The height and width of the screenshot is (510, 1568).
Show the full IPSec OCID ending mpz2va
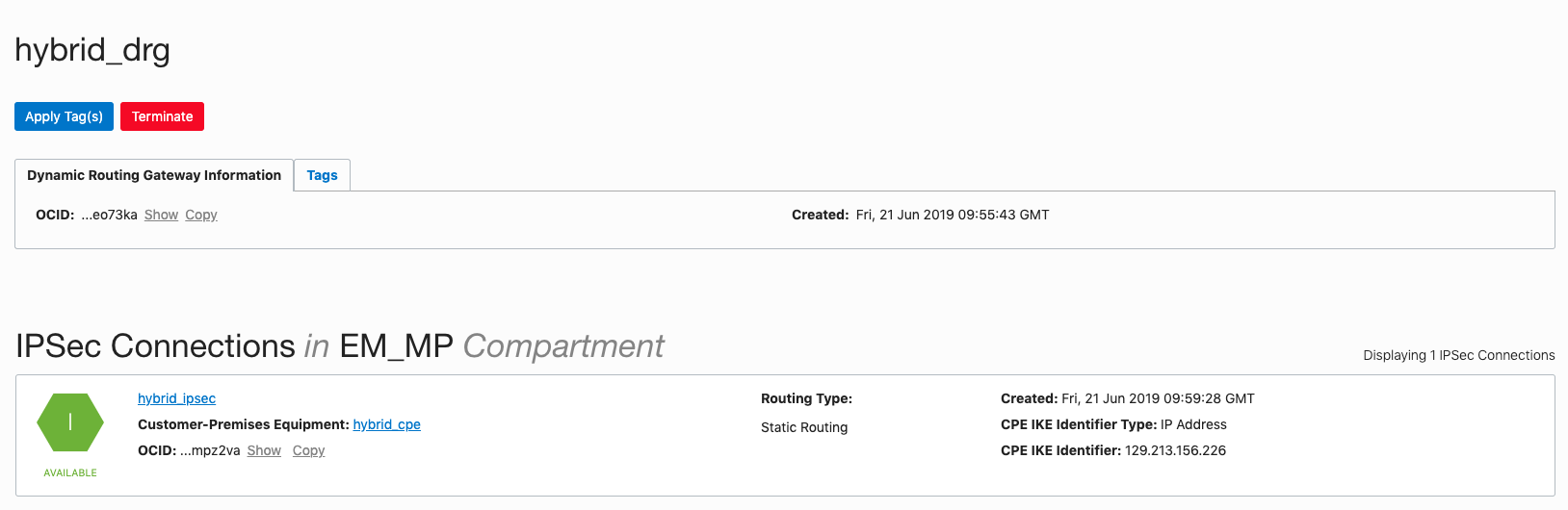pos(264,450)
